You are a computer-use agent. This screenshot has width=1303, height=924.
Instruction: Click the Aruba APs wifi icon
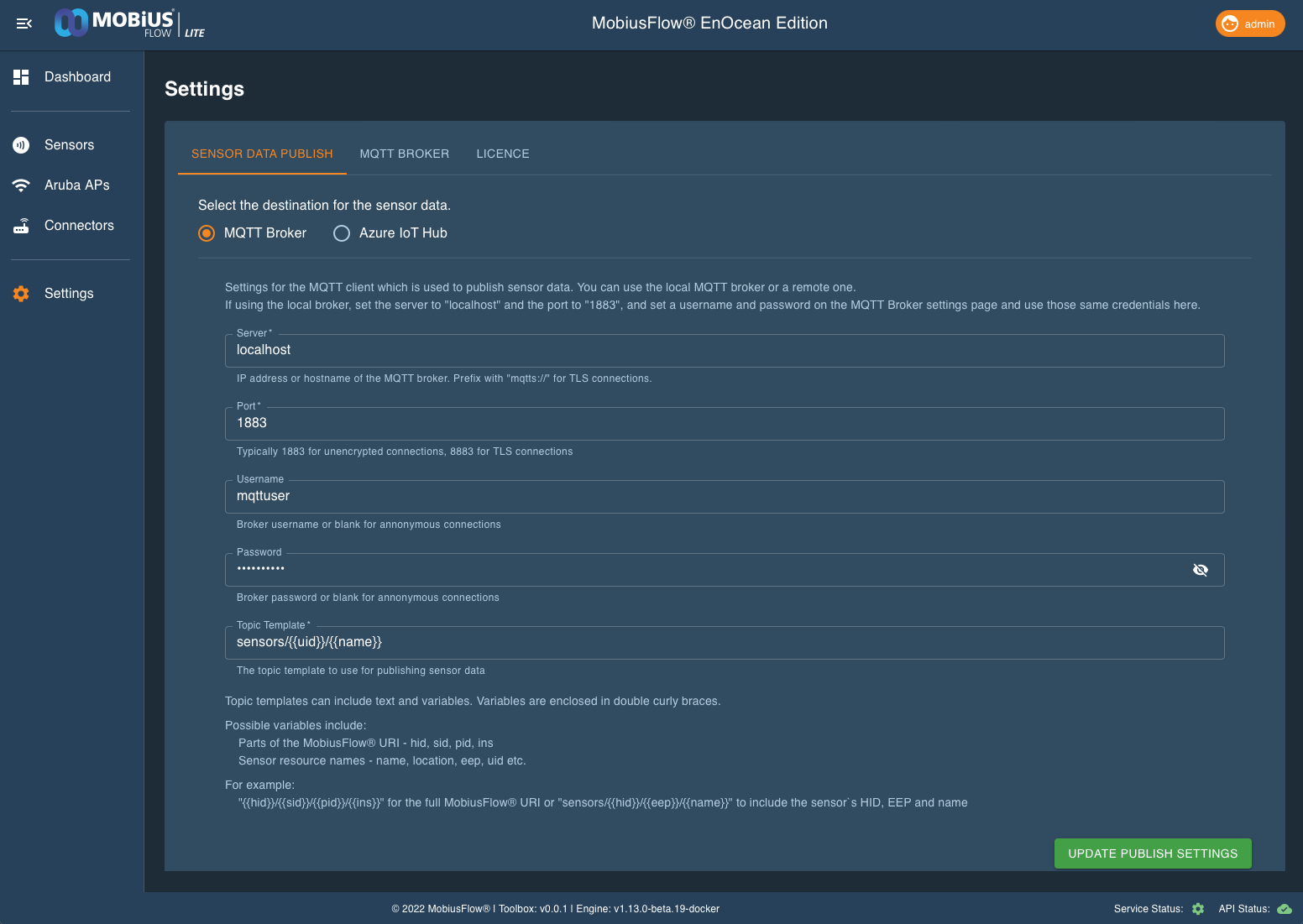pos(21,185)
